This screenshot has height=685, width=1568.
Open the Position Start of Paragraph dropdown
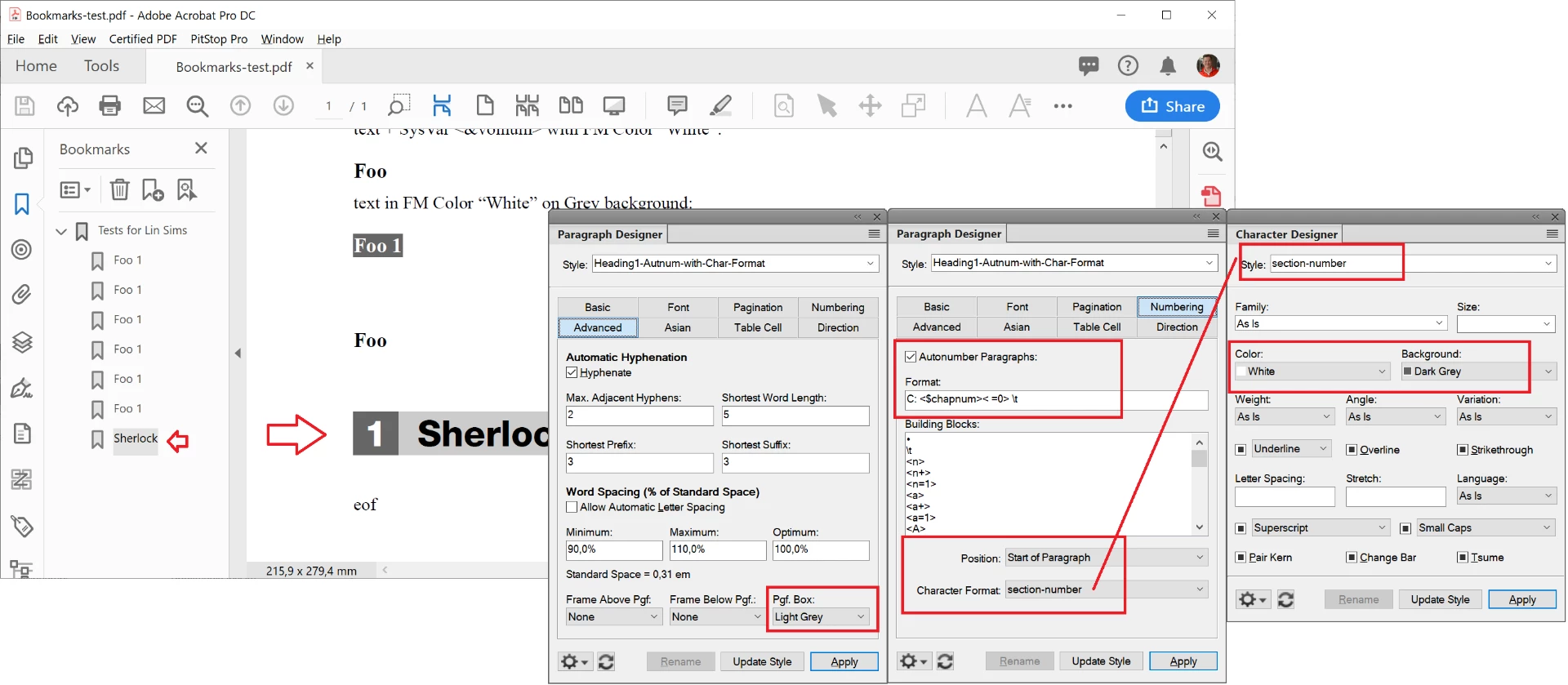tap(1106, 558)
